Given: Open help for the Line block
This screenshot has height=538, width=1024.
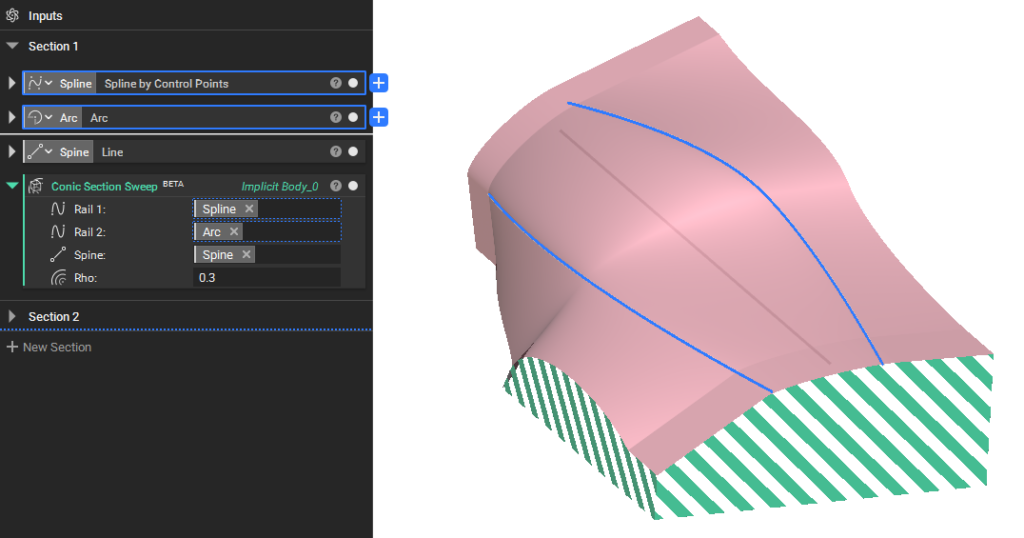Looking at the screenshot, I should coord(336,152).
